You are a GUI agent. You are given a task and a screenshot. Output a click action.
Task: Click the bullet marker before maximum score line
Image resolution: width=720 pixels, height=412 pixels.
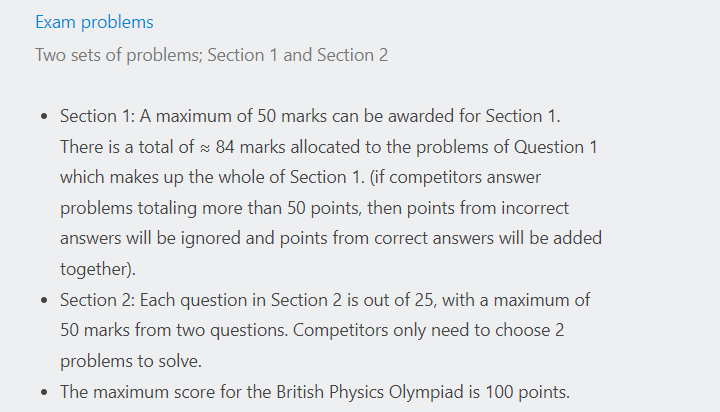44,393
